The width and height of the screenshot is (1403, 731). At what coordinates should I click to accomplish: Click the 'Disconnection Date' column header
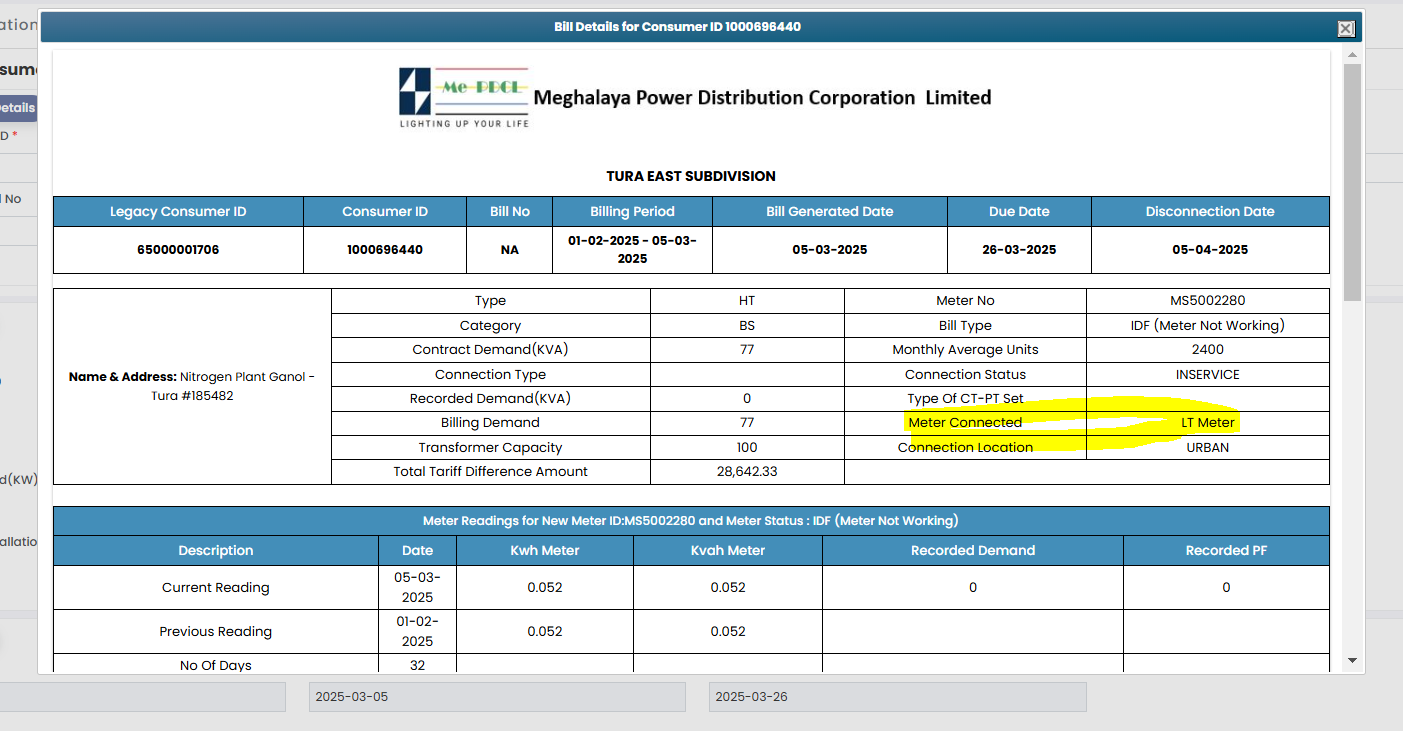[x=1210, y=212]
